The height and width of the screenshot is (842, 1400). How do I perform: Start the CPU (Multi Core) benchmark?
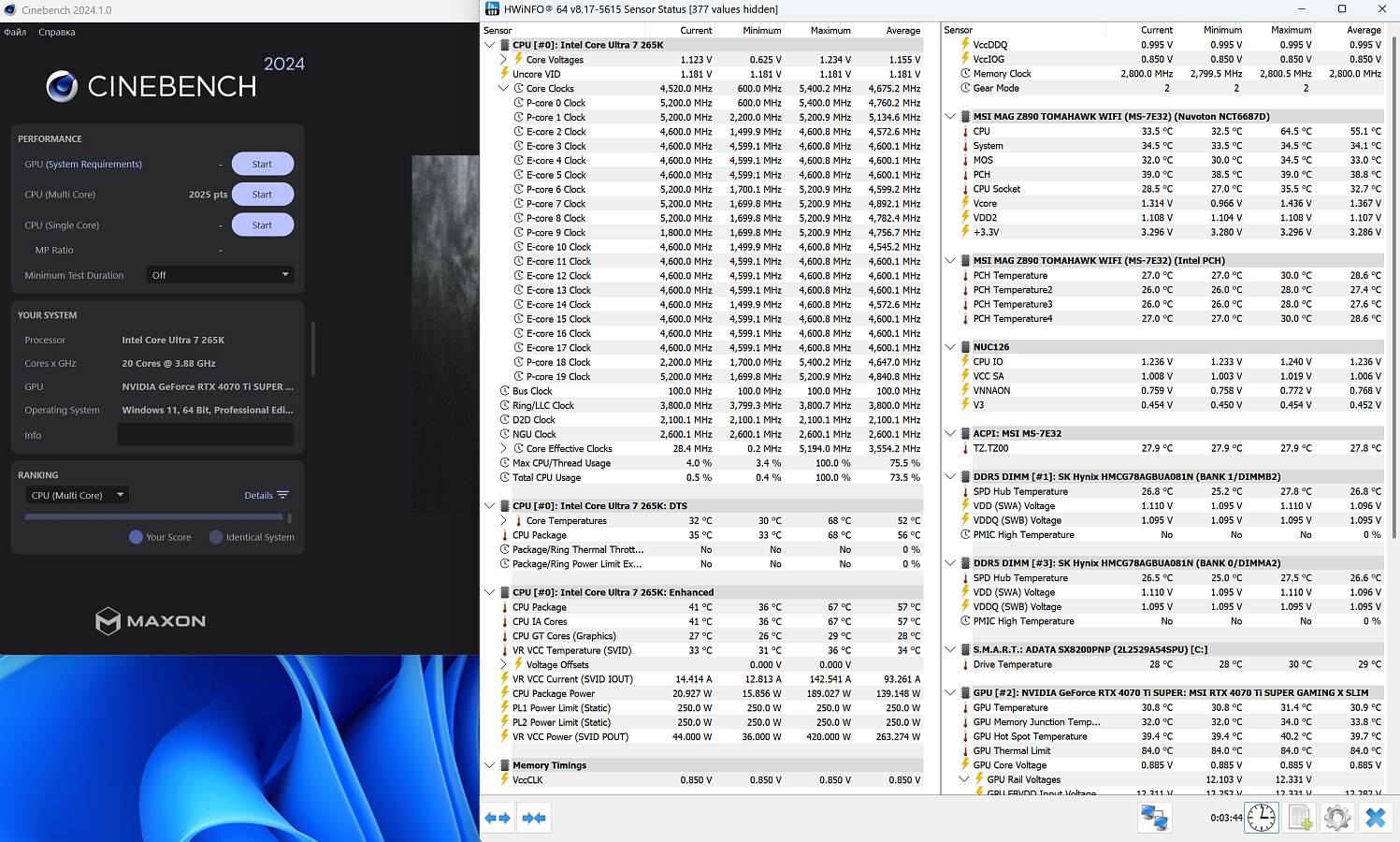click(262, 195)
